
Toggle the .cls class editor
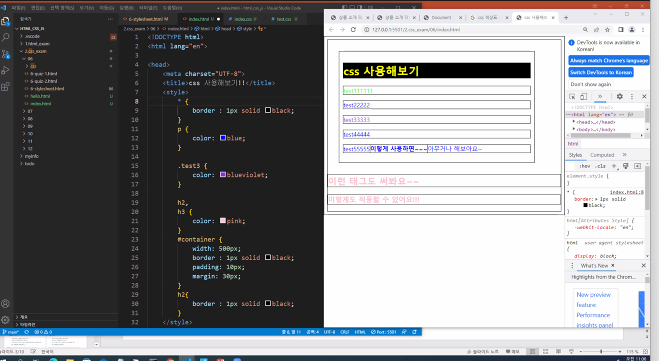pos(600,166)
